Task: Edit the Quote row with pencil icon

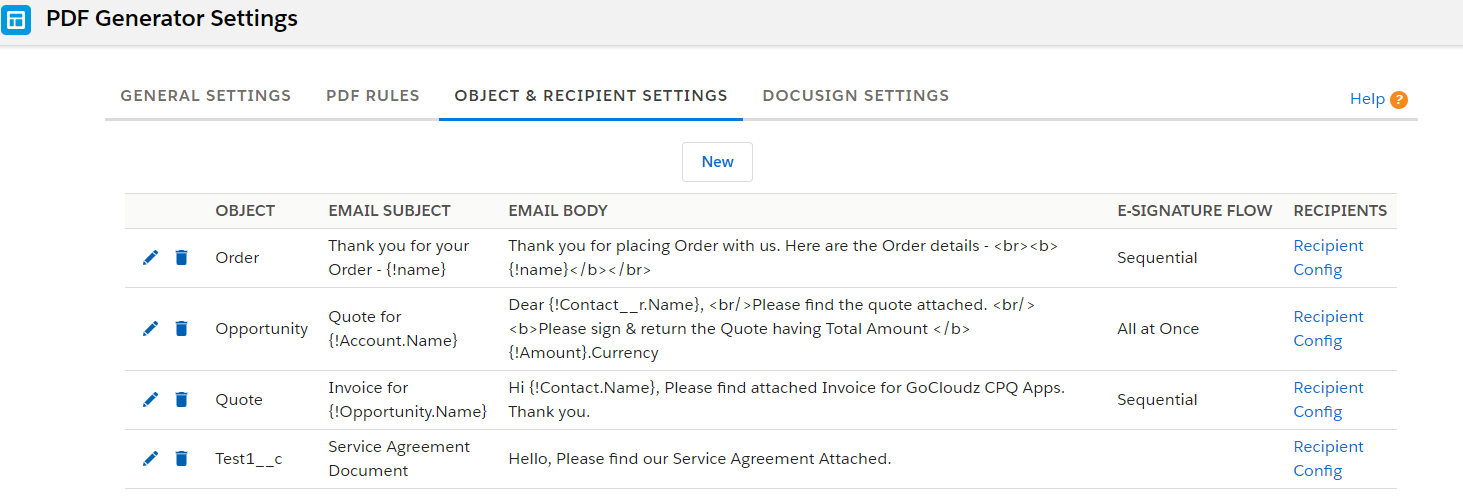Action: [x=150, y=400]
